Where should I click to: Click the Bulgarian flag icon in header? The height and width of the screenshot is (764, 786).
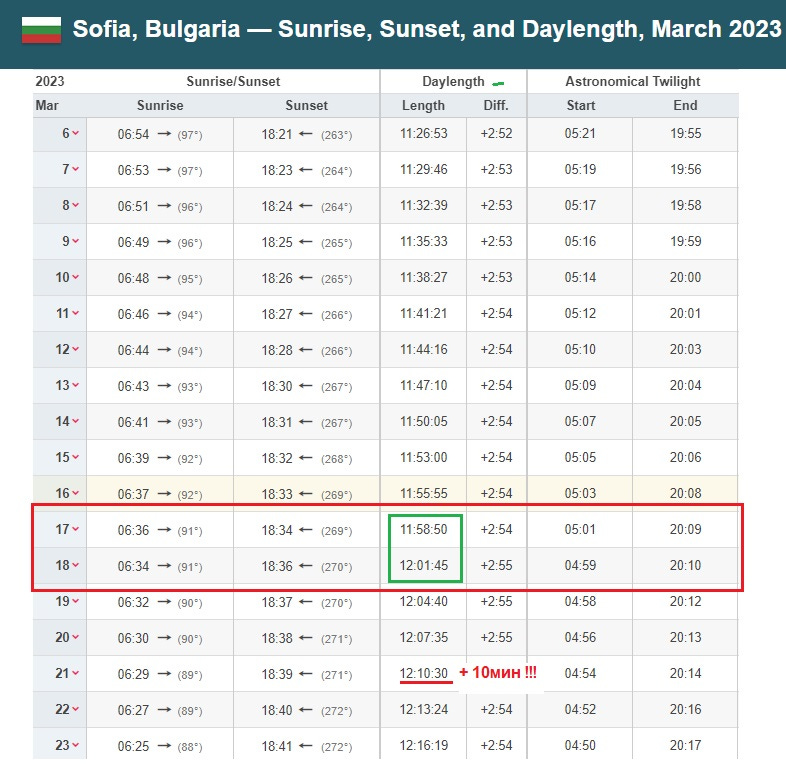coord(42,30)
